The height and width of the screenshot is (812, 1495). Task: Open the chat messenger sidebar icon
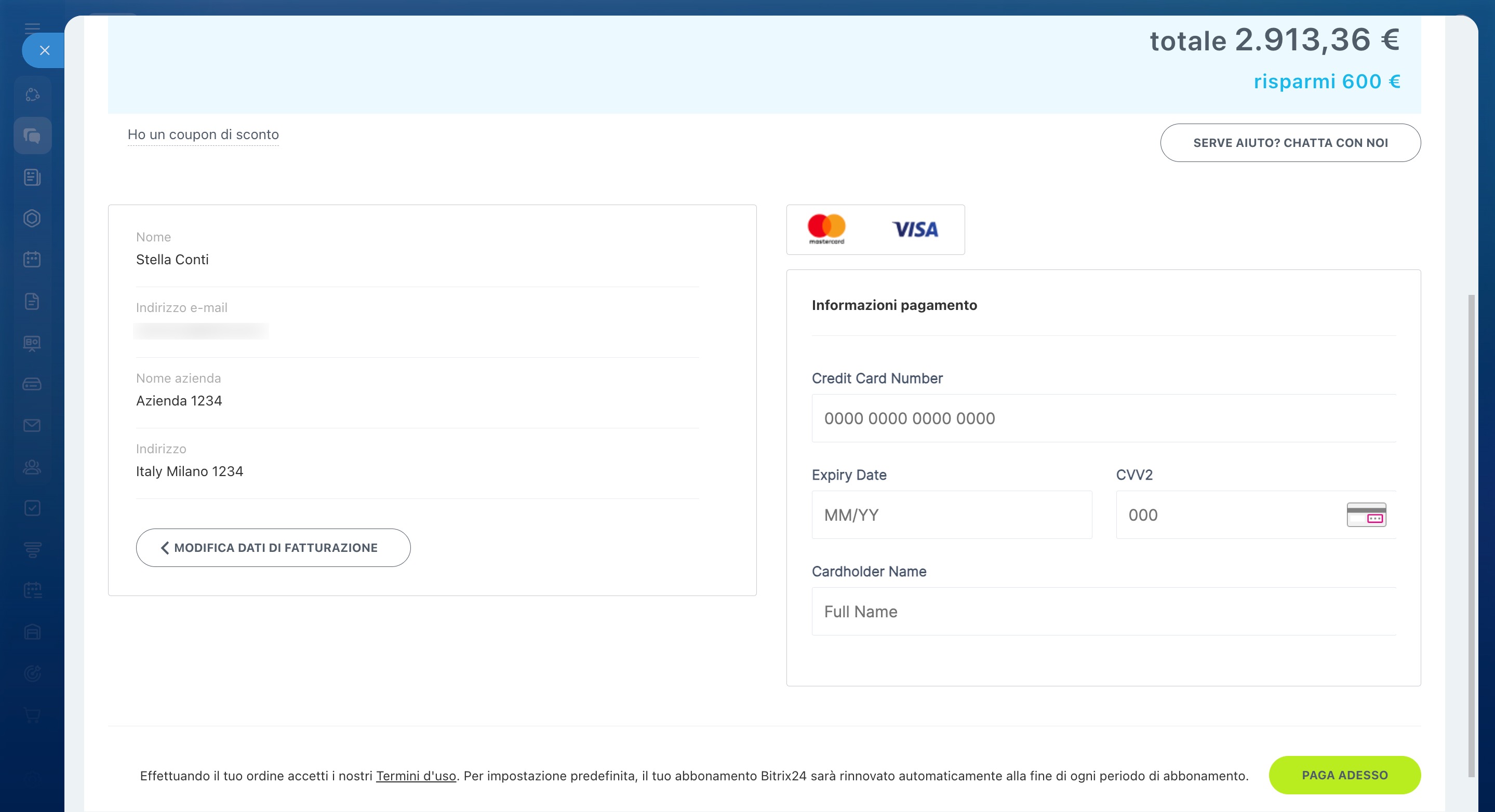coord(32,136)
